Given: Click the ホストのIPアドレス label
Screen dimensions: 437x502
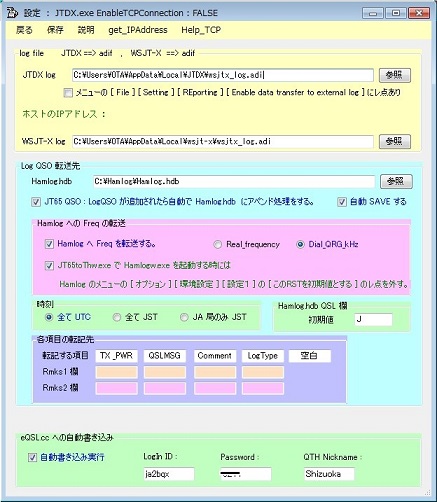Looking at the screenshot, I should click(64, 114).
